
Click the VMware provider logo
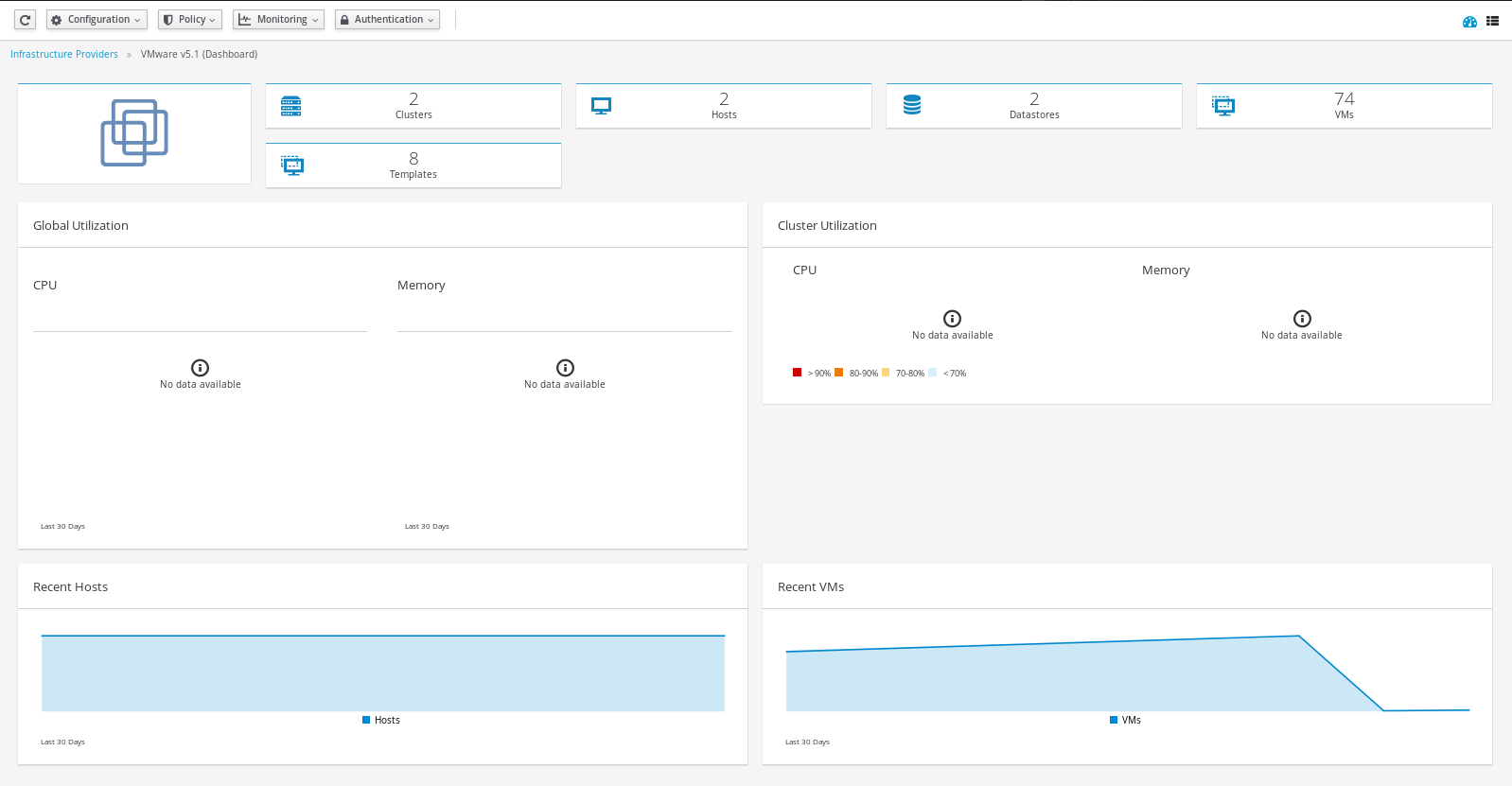click(x=134, y=133)
